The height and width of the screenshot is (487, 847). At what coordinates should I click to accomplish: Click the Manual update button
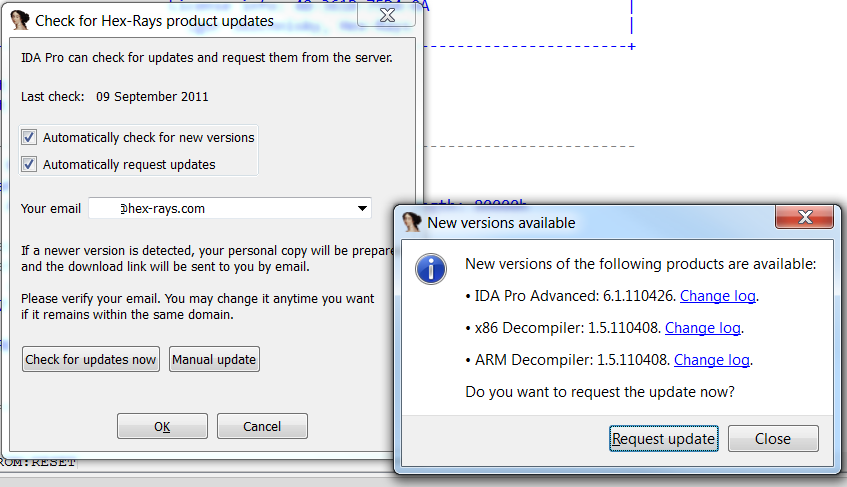(214, 360)
